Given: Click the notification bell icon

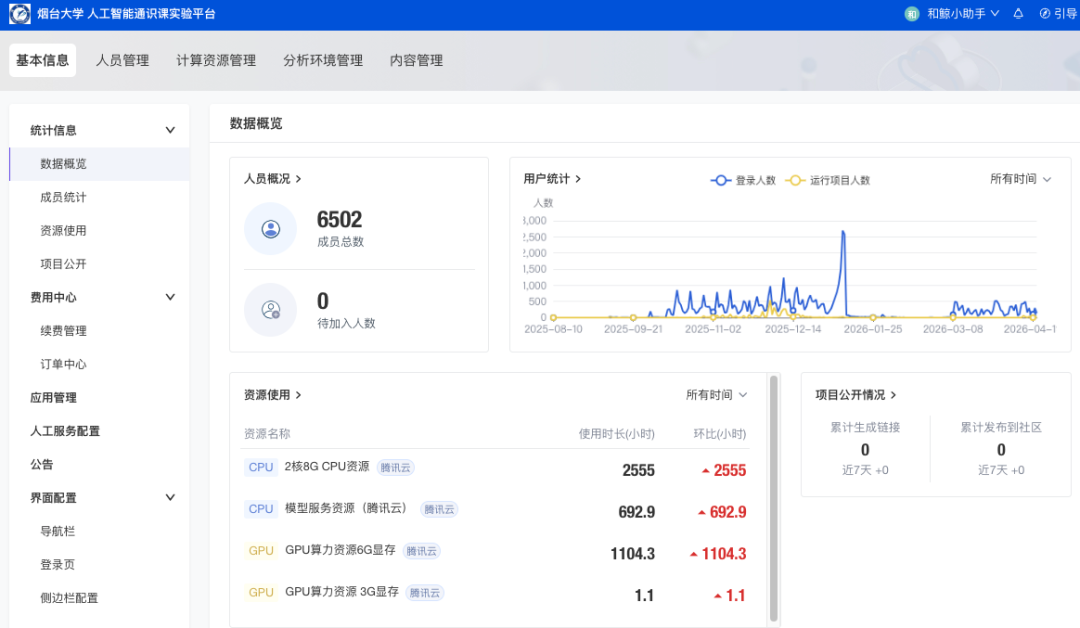Looking at the screenshot, I should coord(1018,14).
